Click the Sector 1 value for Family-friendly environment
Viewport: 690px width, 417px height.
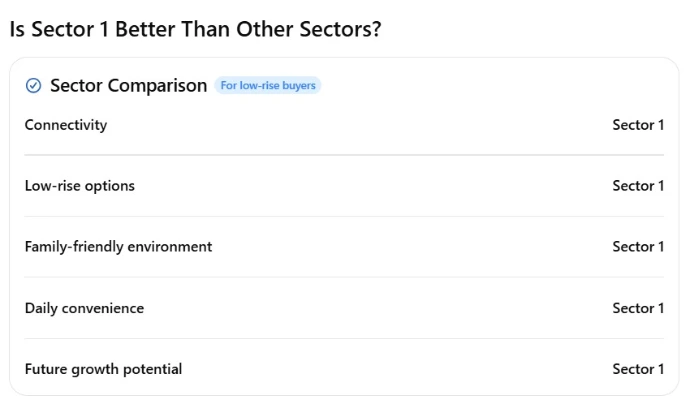[x=638, y=246]
